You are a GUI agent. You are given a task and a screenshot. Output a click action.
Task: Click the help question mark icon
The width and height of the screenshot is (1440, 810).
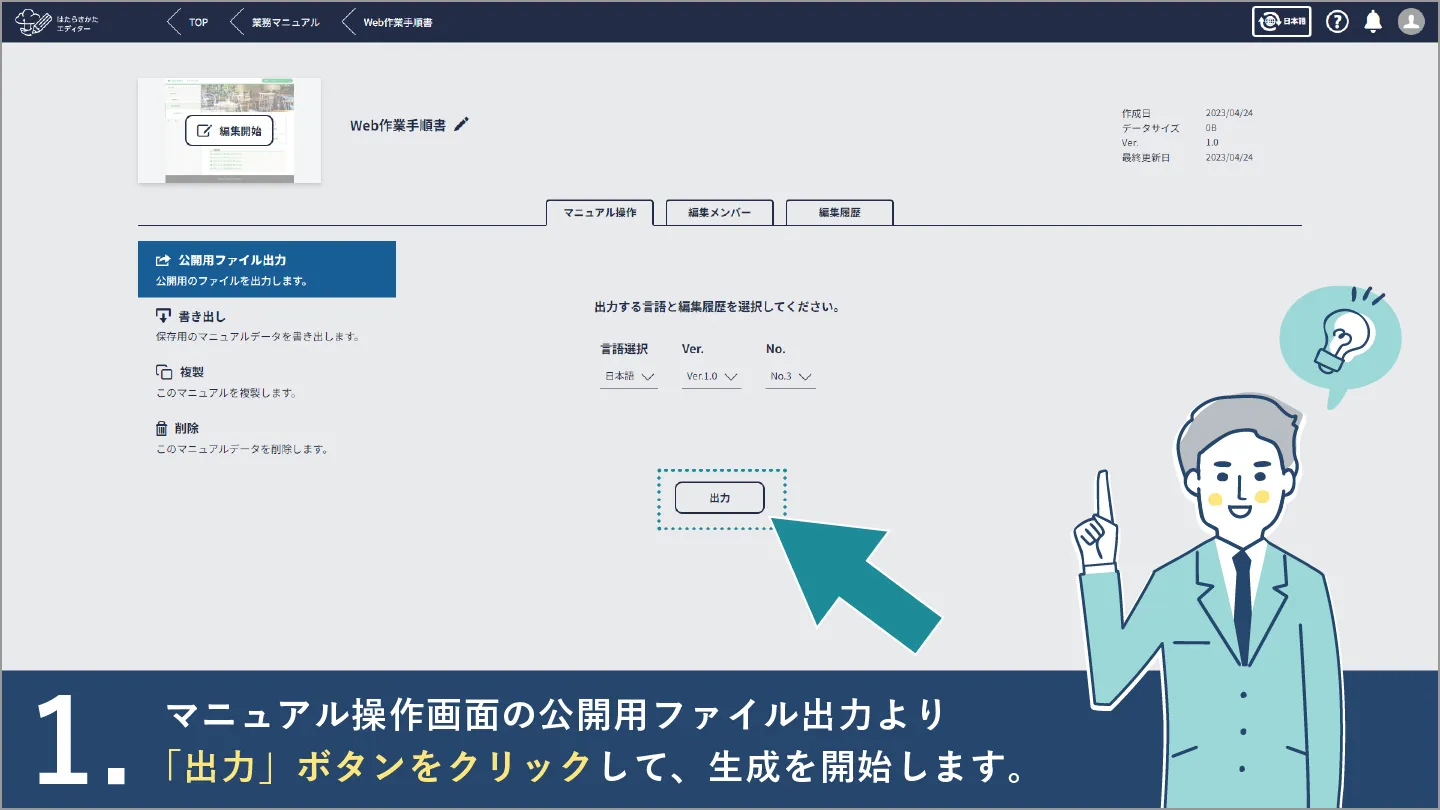pos(1337,21)
